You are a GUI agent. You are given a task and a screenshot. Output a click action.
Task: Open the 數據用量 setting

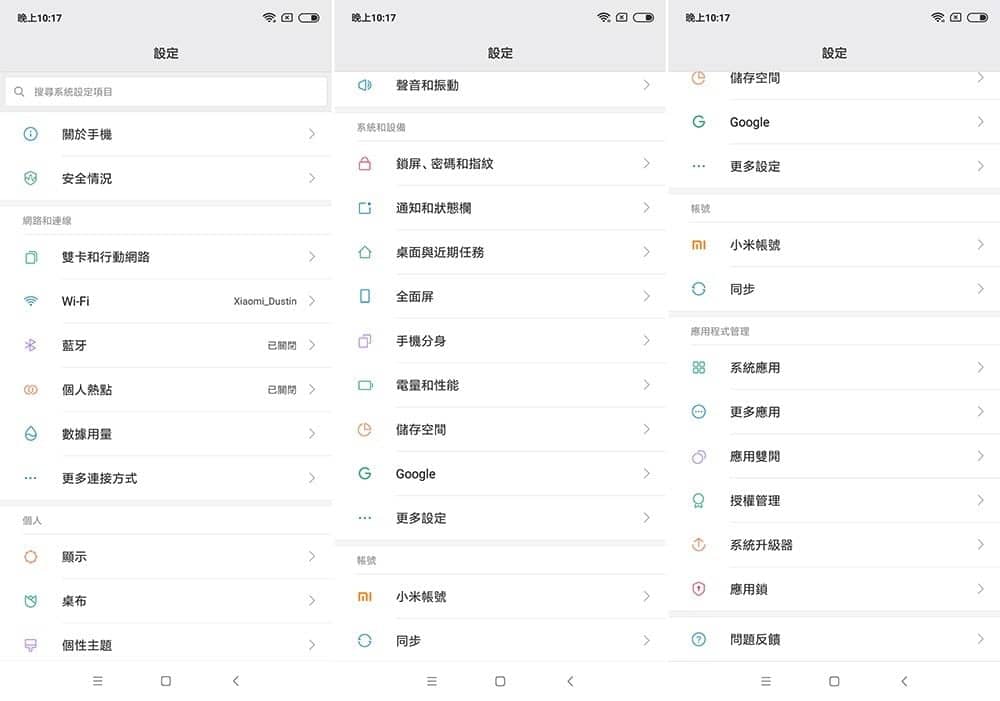coord(166,434)
